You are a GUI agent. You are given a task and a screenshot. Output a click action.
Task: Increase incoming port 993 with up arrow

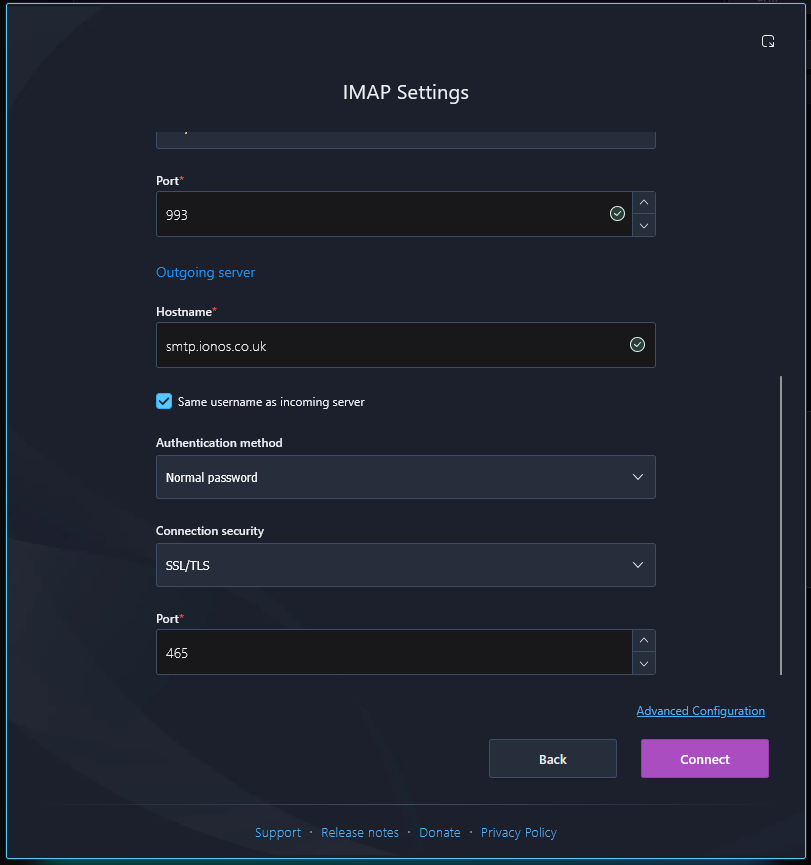tap(643, 202)
